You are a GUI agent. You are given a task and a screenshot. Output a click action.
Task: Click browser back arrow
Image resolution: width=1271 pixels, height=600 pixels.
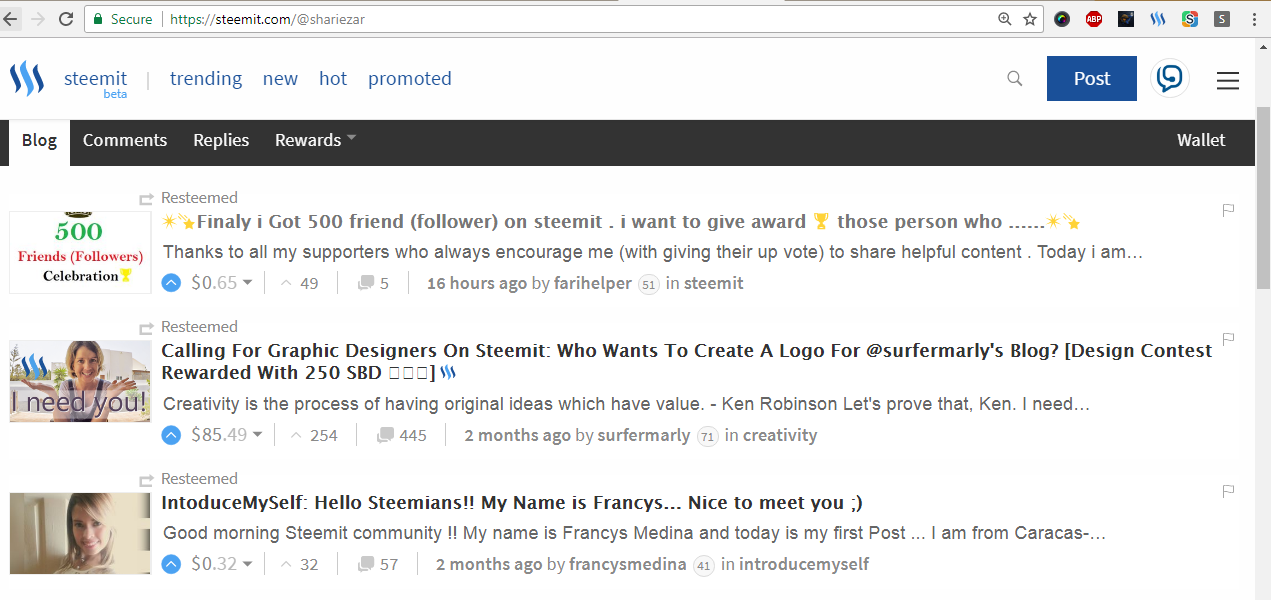(12, 19)
